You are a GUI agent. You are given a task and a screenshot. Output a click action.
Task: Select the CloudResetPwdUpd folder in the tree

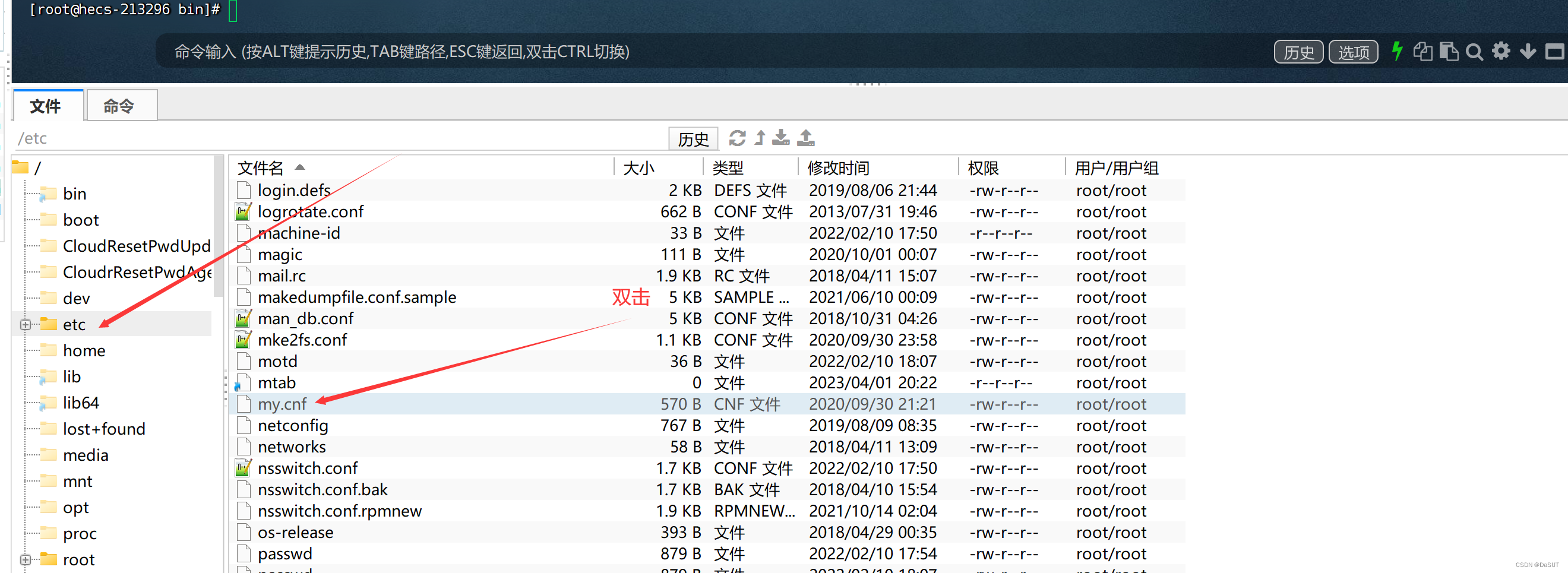pyautogui.click(x=137, y=246)
